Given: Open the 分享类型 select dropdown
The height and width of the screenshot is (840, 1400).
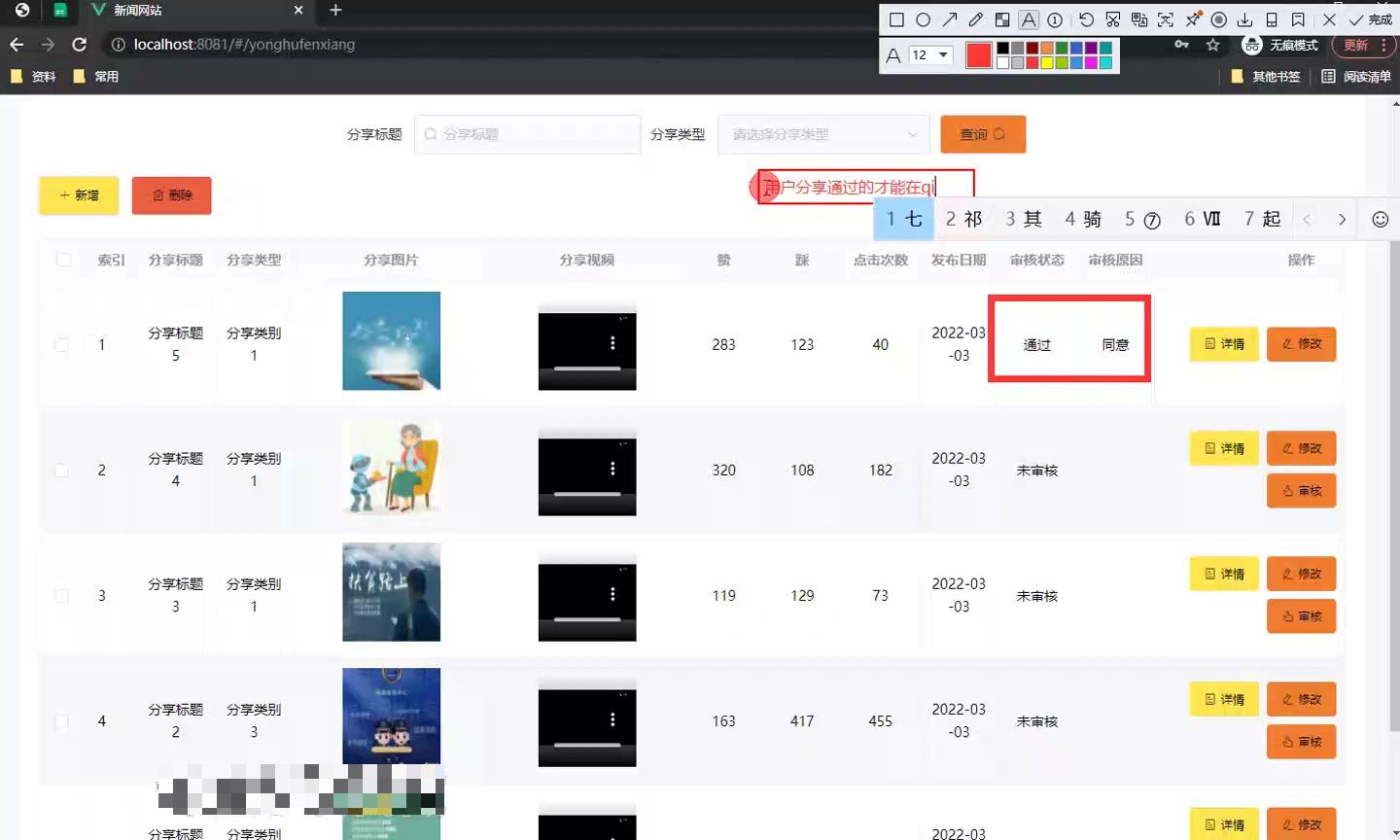Looking at the screenshot, I should tap(822, 134).
